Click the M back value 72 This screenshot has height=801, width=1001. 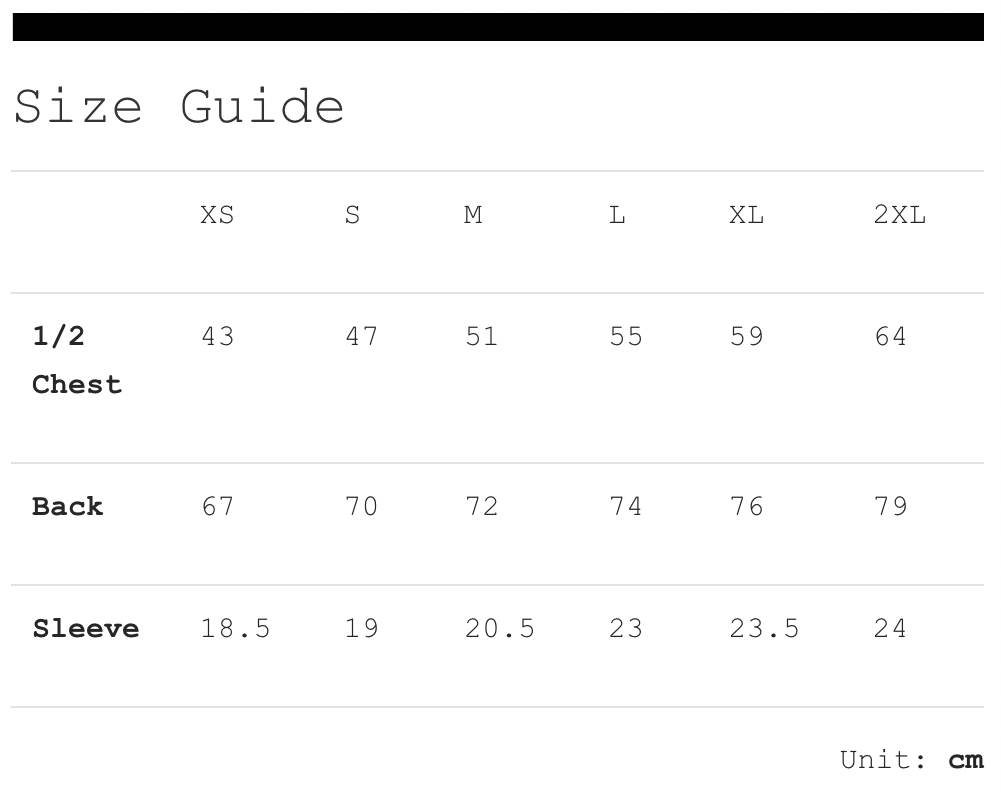pos(481,506)
